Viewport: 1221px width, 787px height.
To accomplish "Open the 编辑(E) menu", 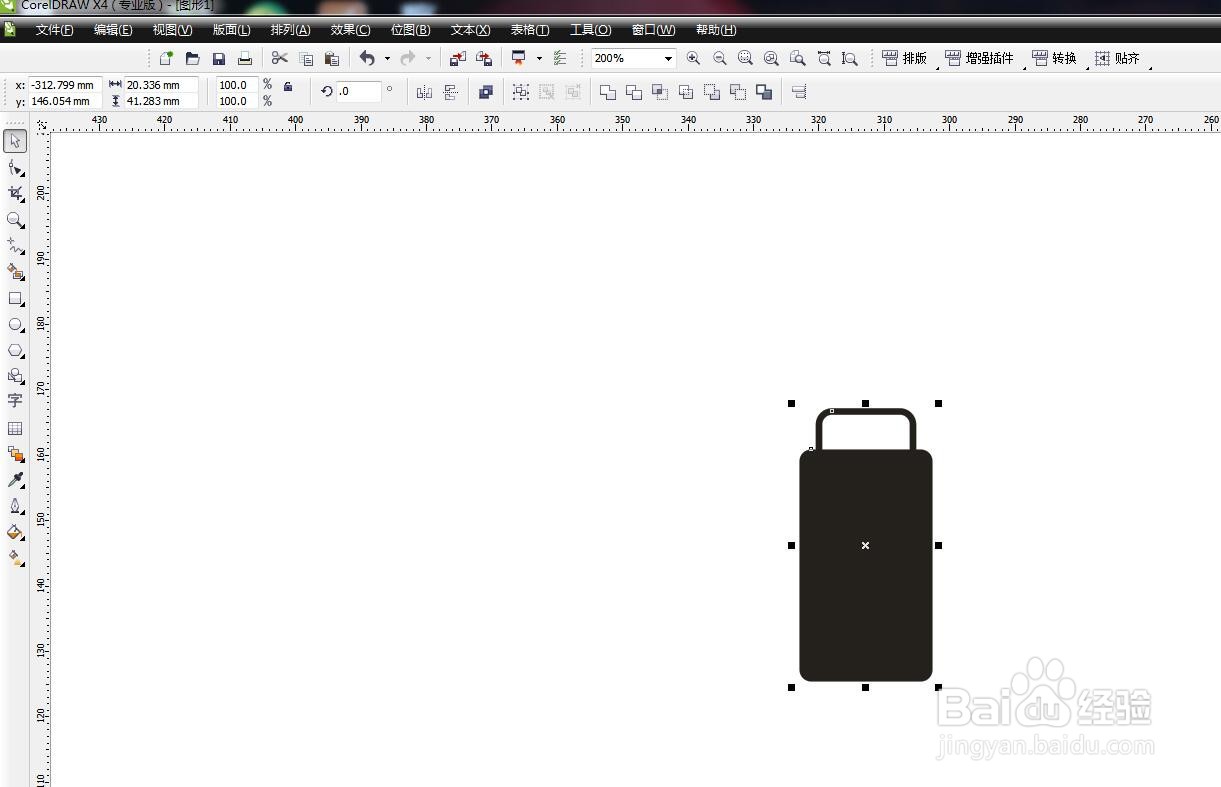I will coord(113,30).
